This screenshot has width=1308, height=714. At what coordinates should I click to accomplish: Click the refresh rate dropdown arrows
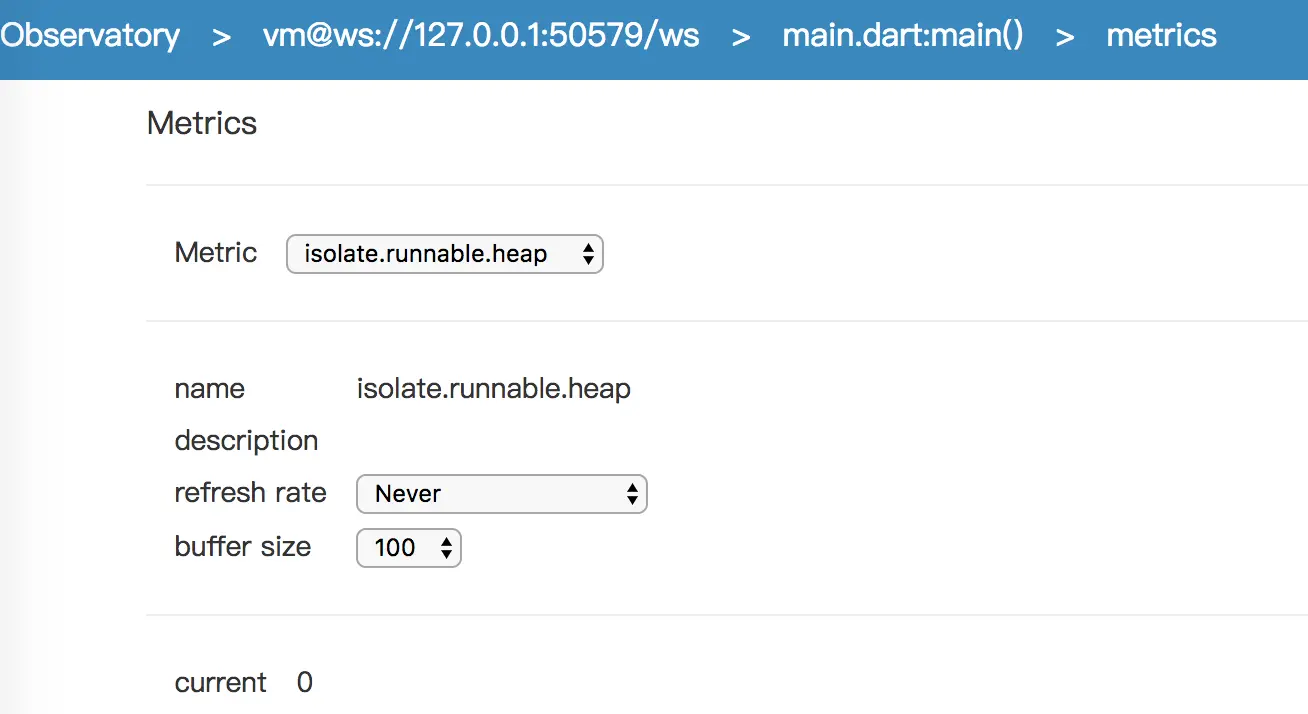click(x=632, y=494)
